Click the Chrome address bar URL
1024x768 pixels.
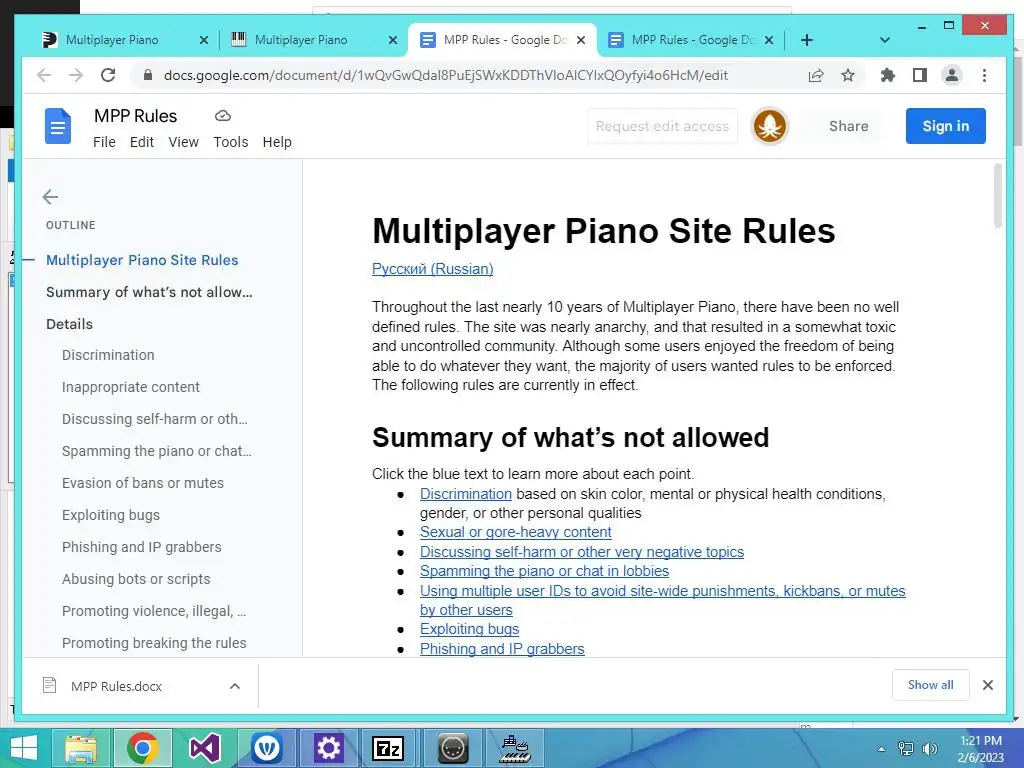click(445, 75)
